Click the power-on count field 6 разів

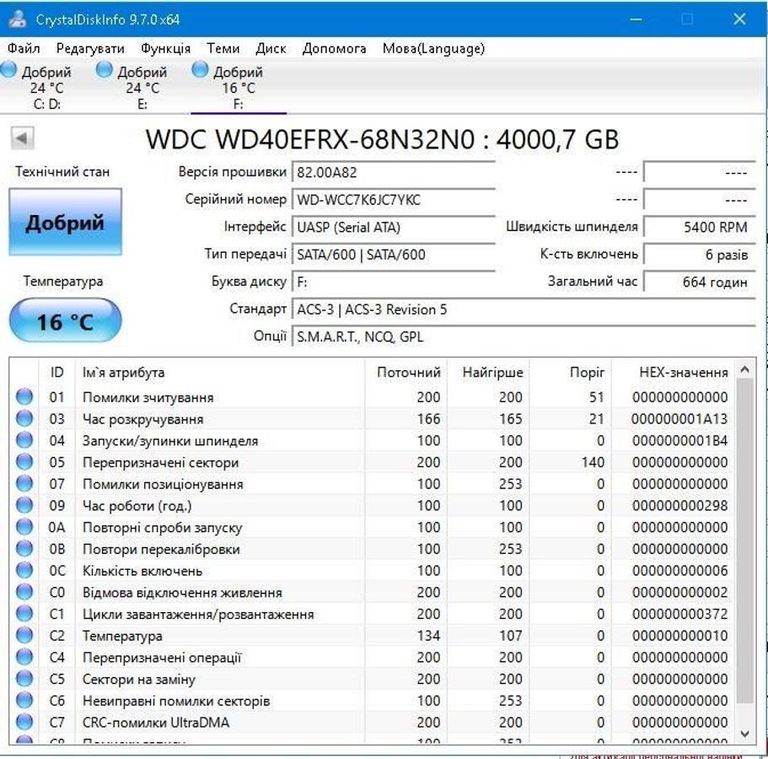(x=699, y=255)
